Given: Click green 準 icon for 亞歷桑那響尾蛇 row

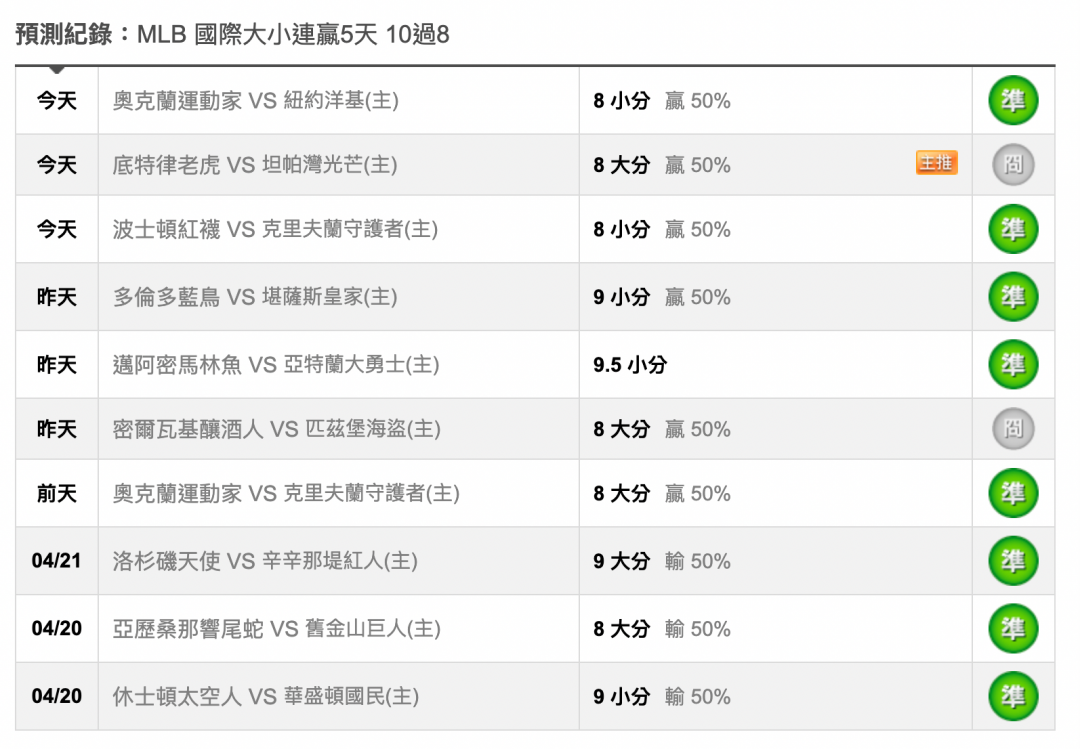Looking at the screenshot, I should tap(1013, 628).
